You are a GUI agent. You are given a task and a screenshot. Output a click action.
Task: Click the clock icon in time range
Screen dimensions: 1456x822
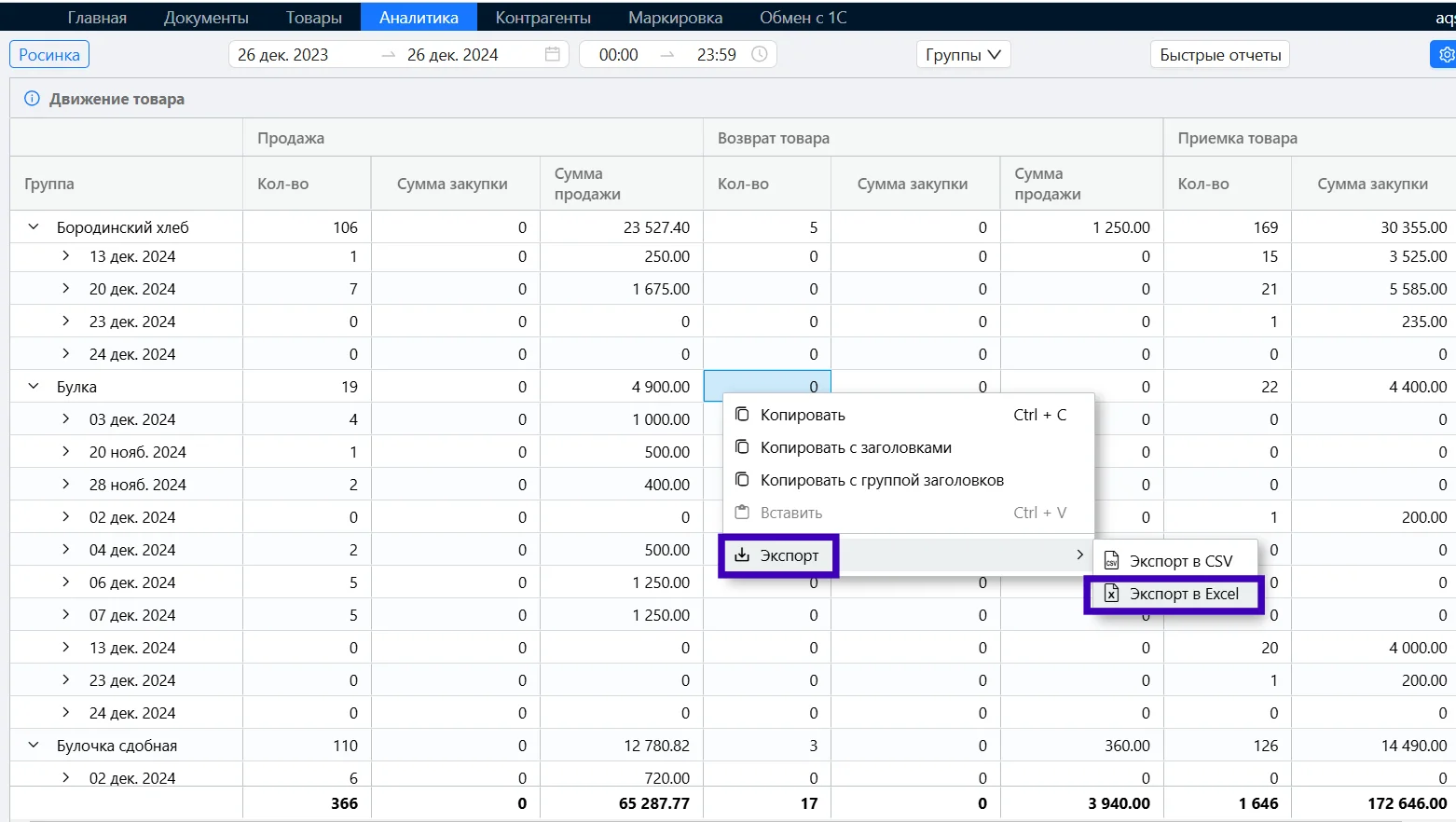(x=760, y=54)
